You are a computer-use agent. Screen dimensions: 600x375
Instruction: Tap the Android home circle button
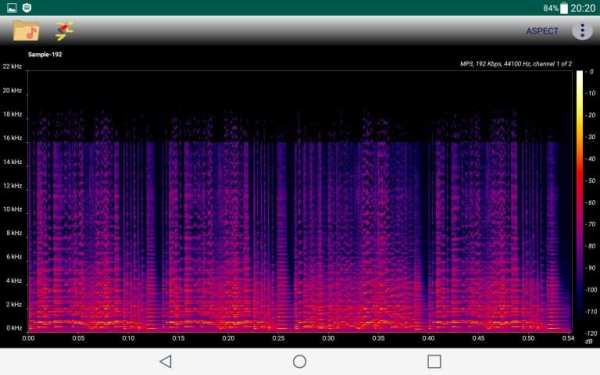pos(299,361)
